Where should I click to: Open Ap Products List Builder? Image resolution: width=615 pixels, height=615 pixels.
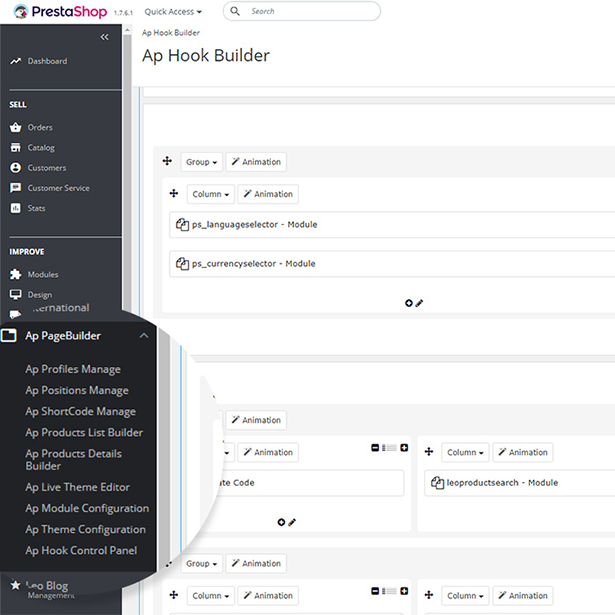84,433
